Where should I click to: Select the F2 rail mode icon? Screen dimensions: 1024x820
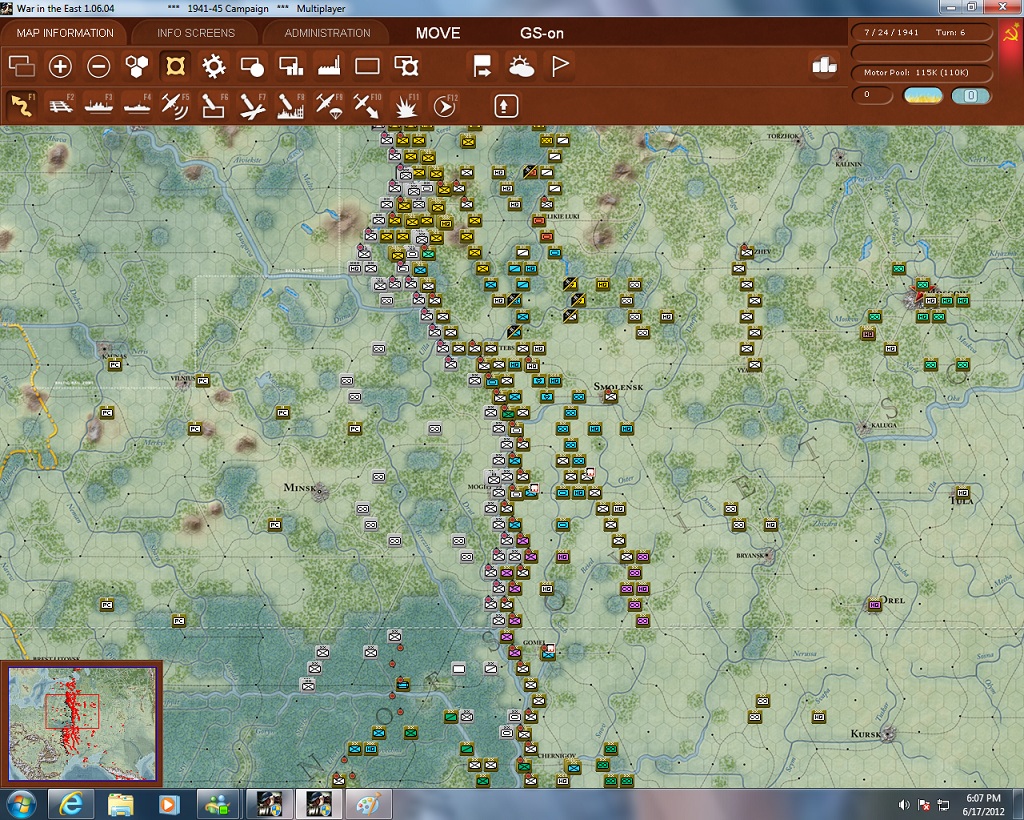60,106
